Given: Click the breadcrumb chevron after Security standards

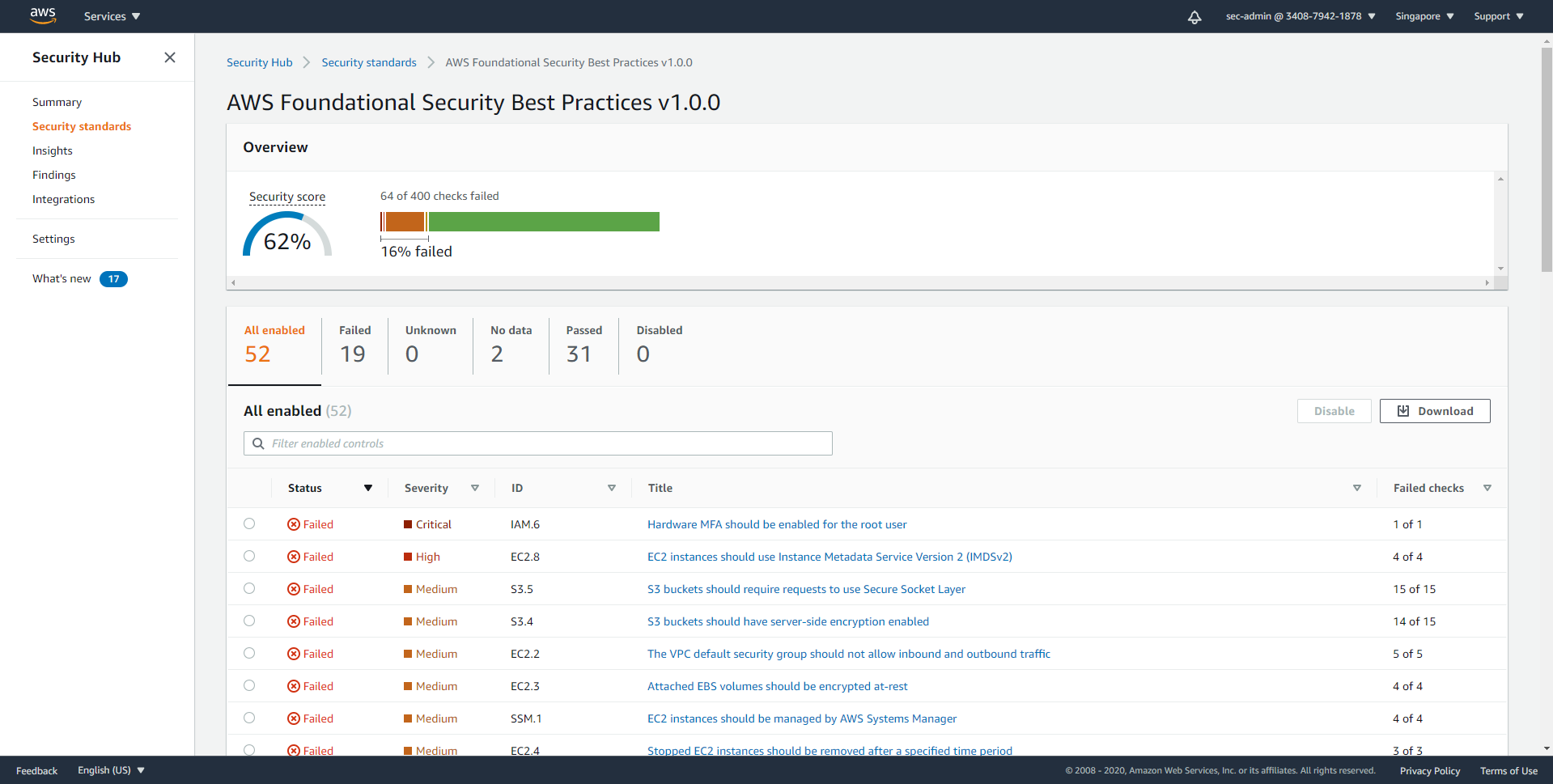Looking at the screenshot, I should 431,62.
